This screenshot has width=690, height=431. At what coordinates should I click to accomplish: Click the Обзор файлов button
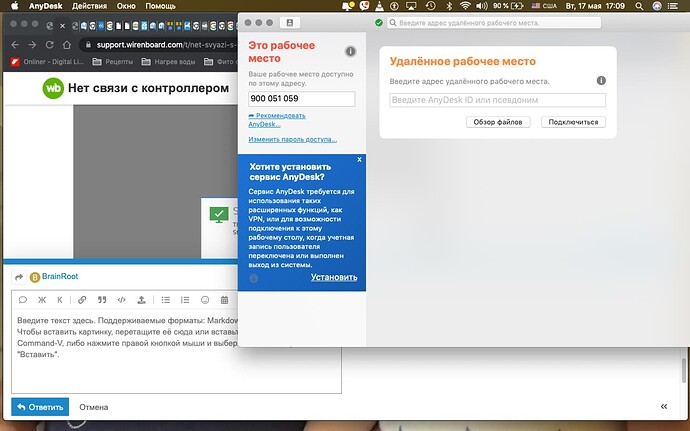(x=498, y=122)
